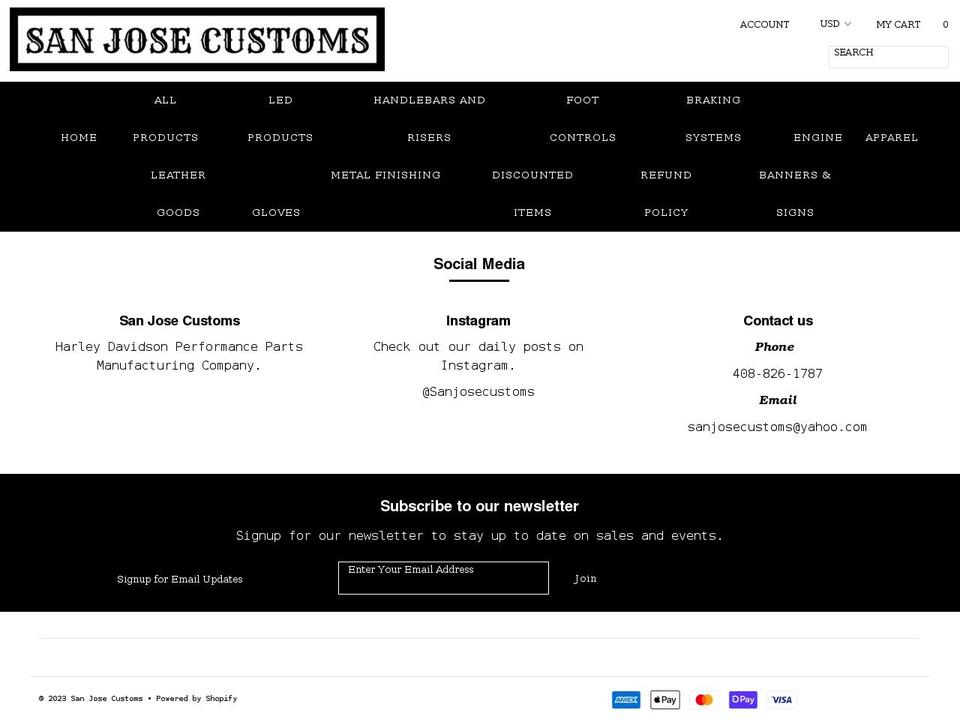Click the Join newsletter button
This screenshot has width=960, height=728.
585,579
